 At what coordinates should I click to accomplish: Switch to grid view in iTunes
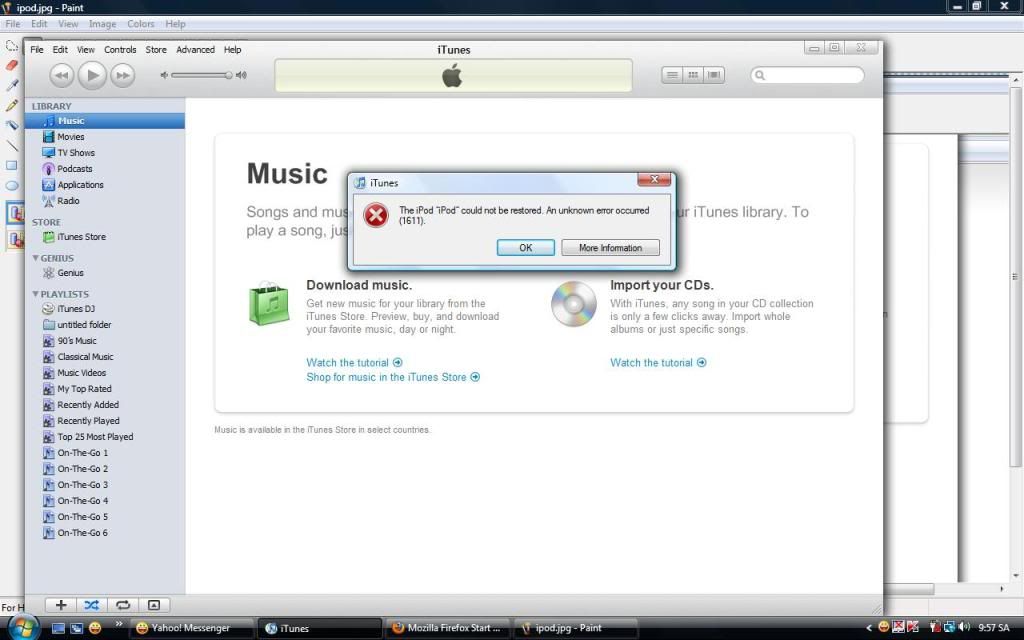(x=693, y=75)
